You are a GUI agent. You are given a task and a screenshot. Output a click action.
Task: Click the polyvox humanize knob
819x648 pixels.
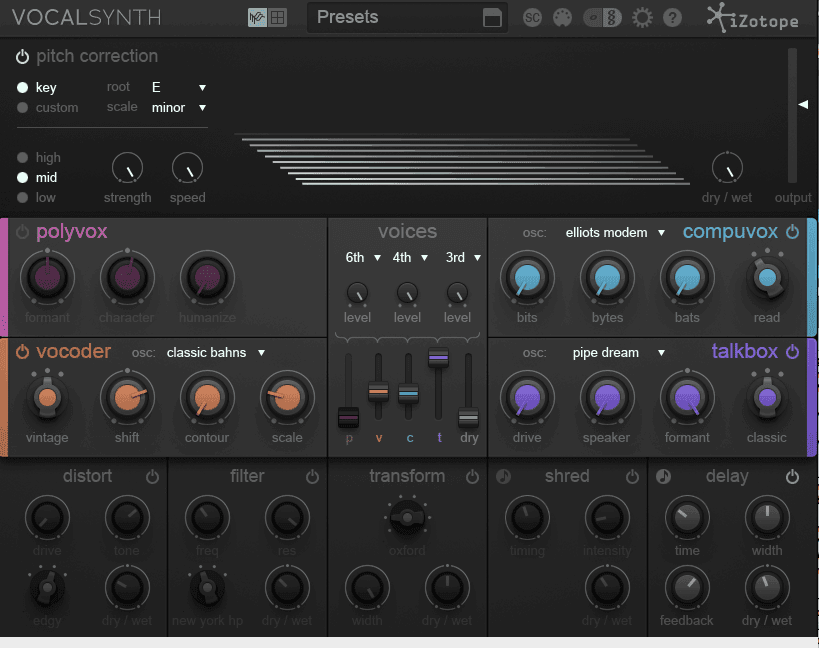tap(207, 277)
